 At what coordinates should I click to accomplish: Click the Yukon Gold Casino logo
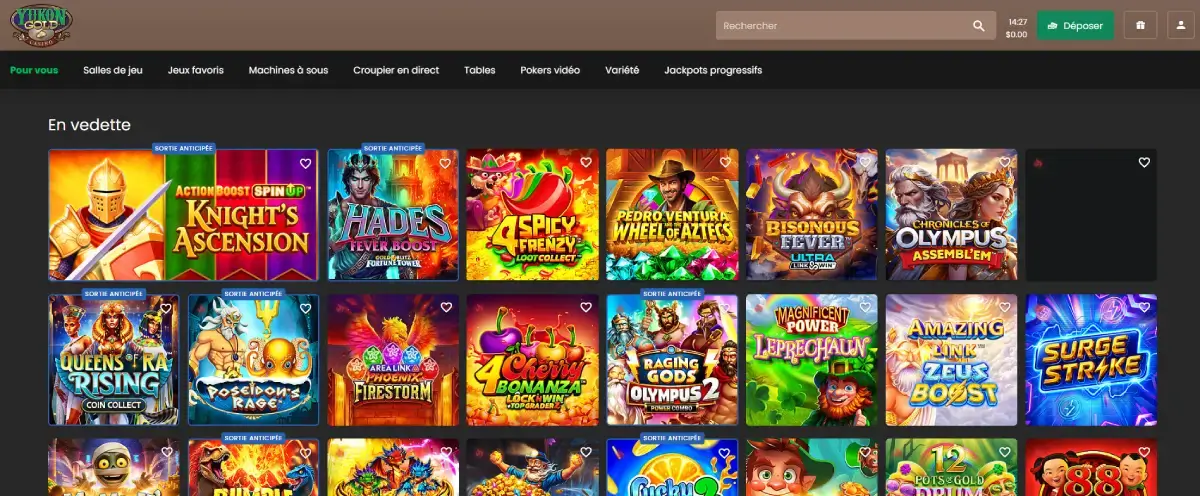click(x=41, y=25)
